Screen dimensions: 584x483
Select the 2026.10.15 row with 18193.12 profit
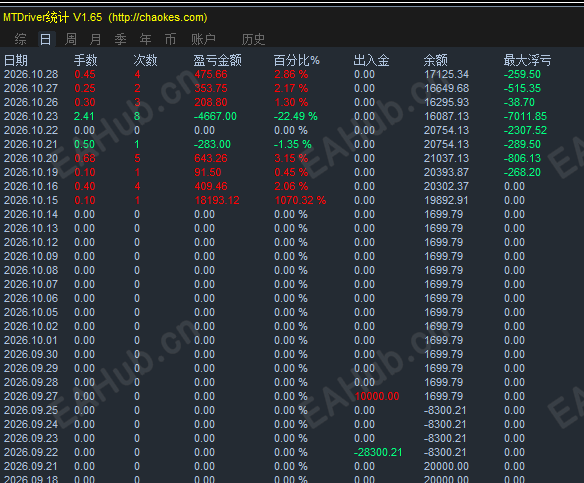coord(292,200)
